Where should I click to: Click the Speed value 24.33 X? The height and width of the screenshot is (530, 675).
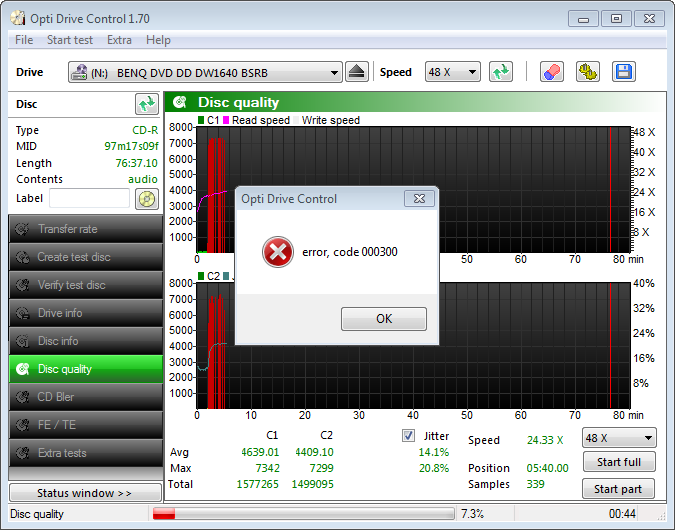point(545,440)
